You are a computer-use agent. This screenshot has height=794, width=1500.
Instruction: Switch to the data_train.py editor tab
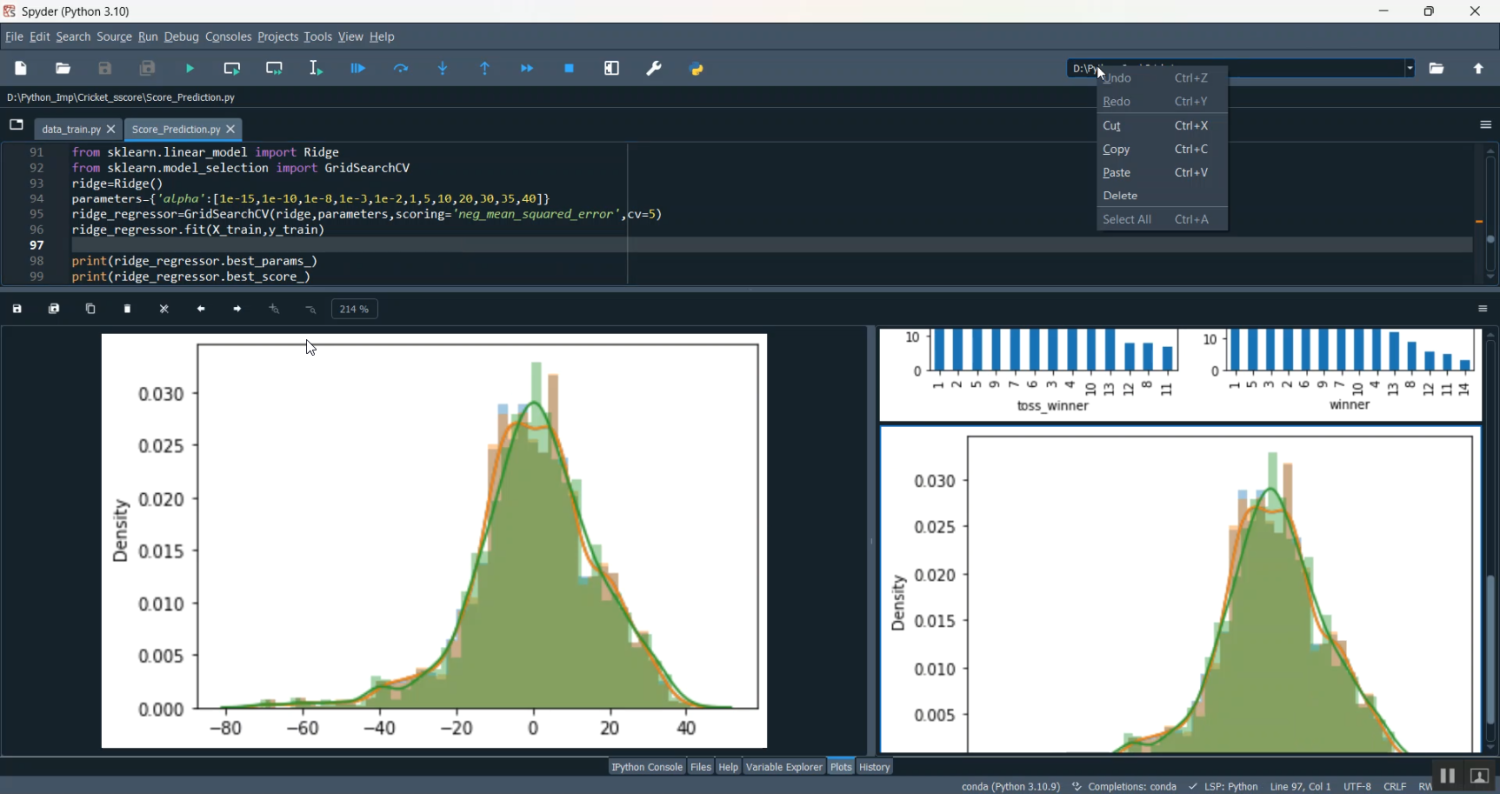71,130
